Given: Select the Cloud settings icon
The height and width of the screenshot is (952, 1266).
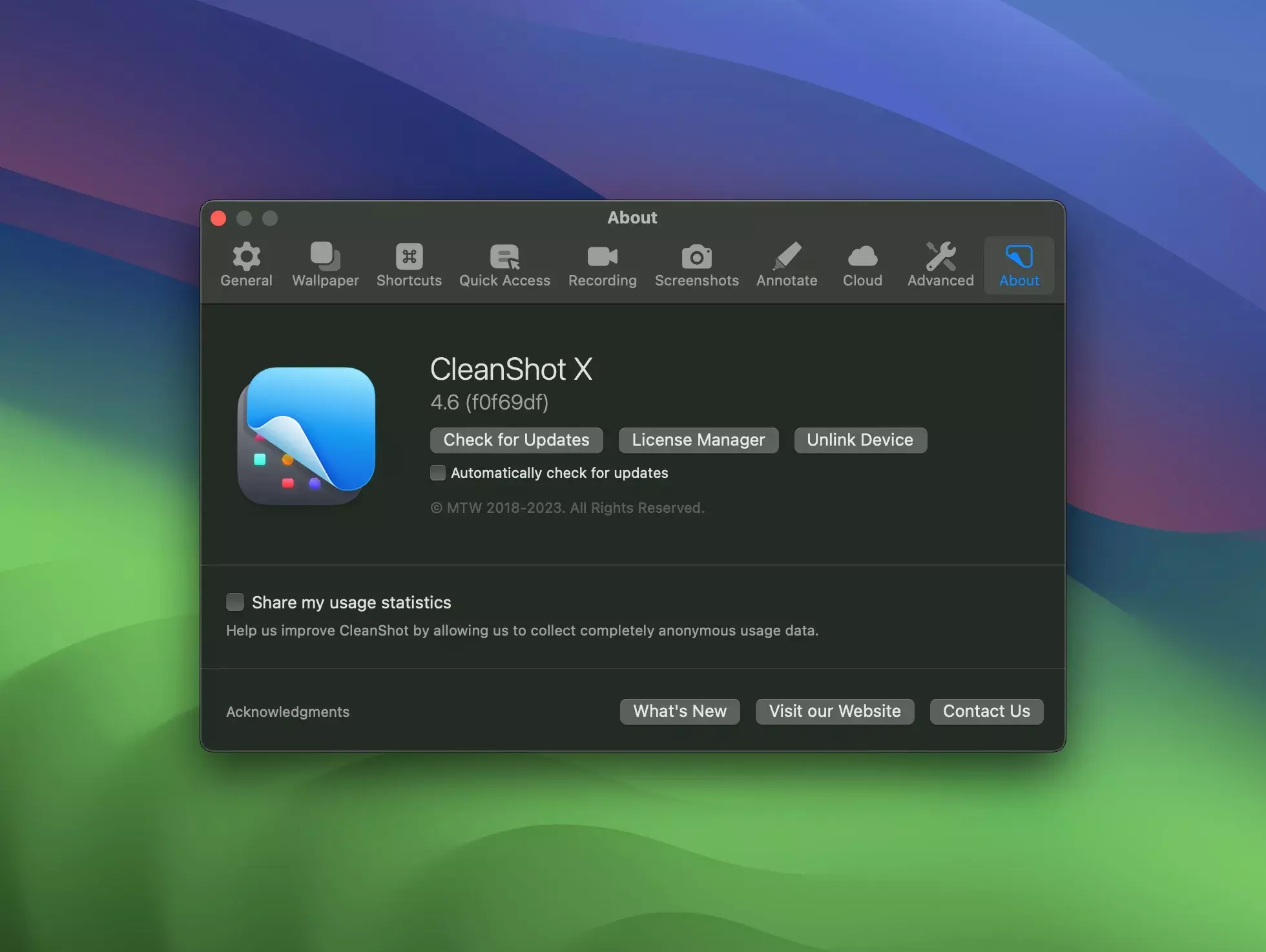Looking at the screenshot, I should click(862, 257).
